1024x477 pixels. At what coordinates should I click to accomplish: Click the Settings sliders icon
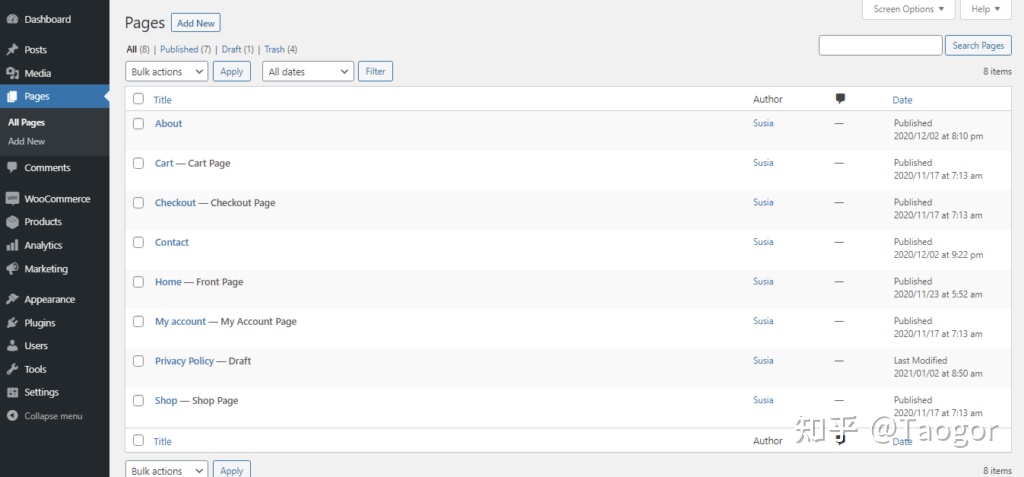(12, 393)
